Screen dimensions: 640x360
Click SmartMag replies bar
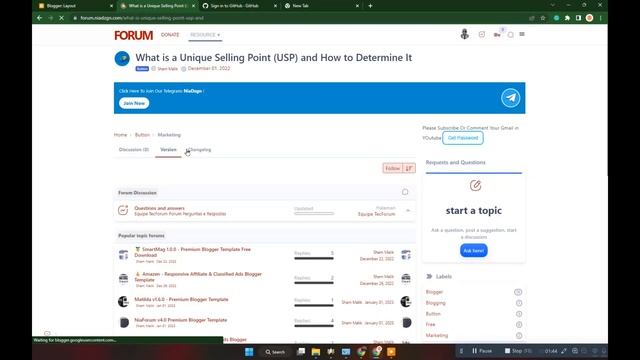(314, 258)
